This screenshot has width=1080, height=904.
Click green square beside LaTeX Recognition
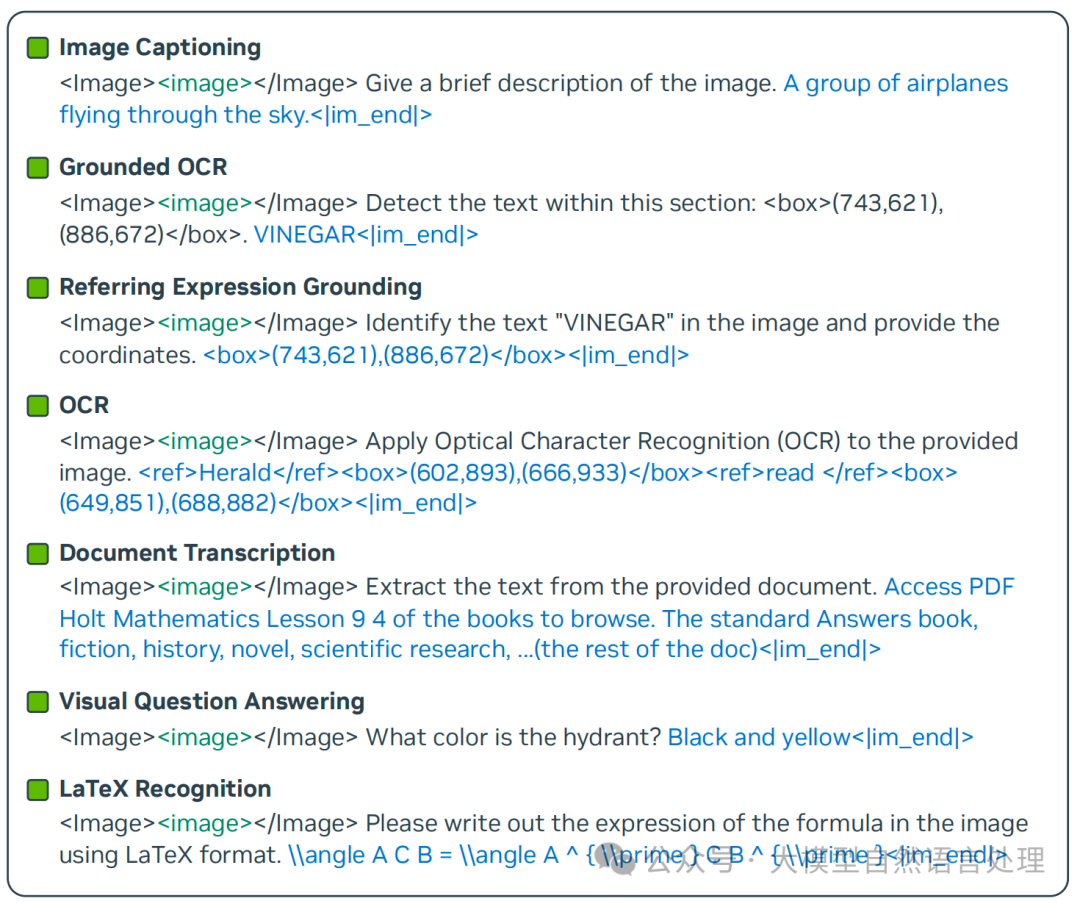pyautogui.click(x=37, y=790)
